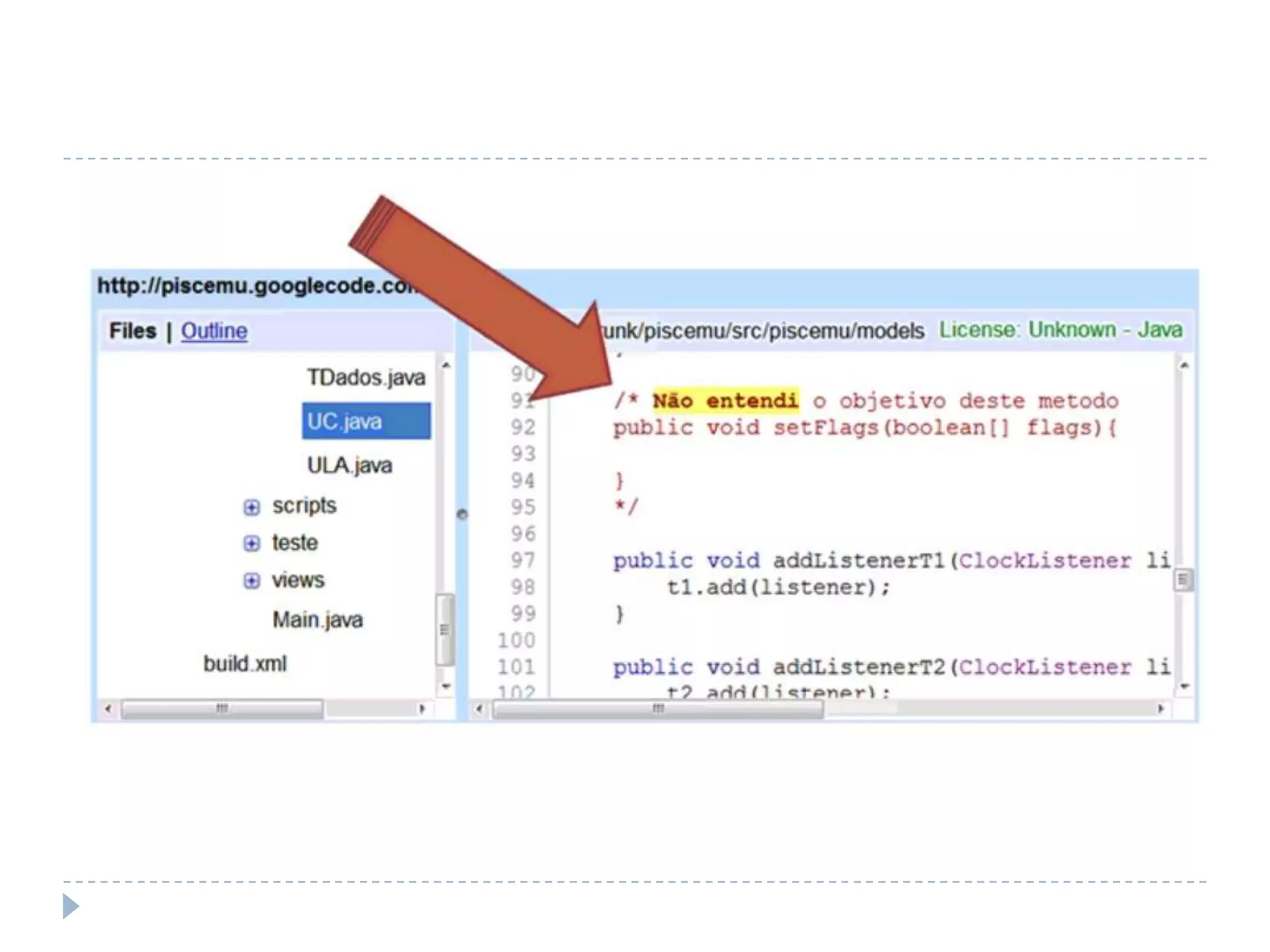The height and width of the screenshot is (952, 1270).
Task: Expand the scripts folder plus icon
Action: click(251, 507)
